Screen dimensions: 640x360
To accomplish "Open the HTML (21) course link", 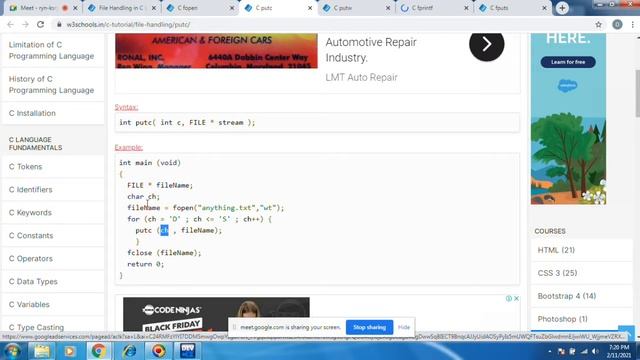I will [x=556, y=250].
